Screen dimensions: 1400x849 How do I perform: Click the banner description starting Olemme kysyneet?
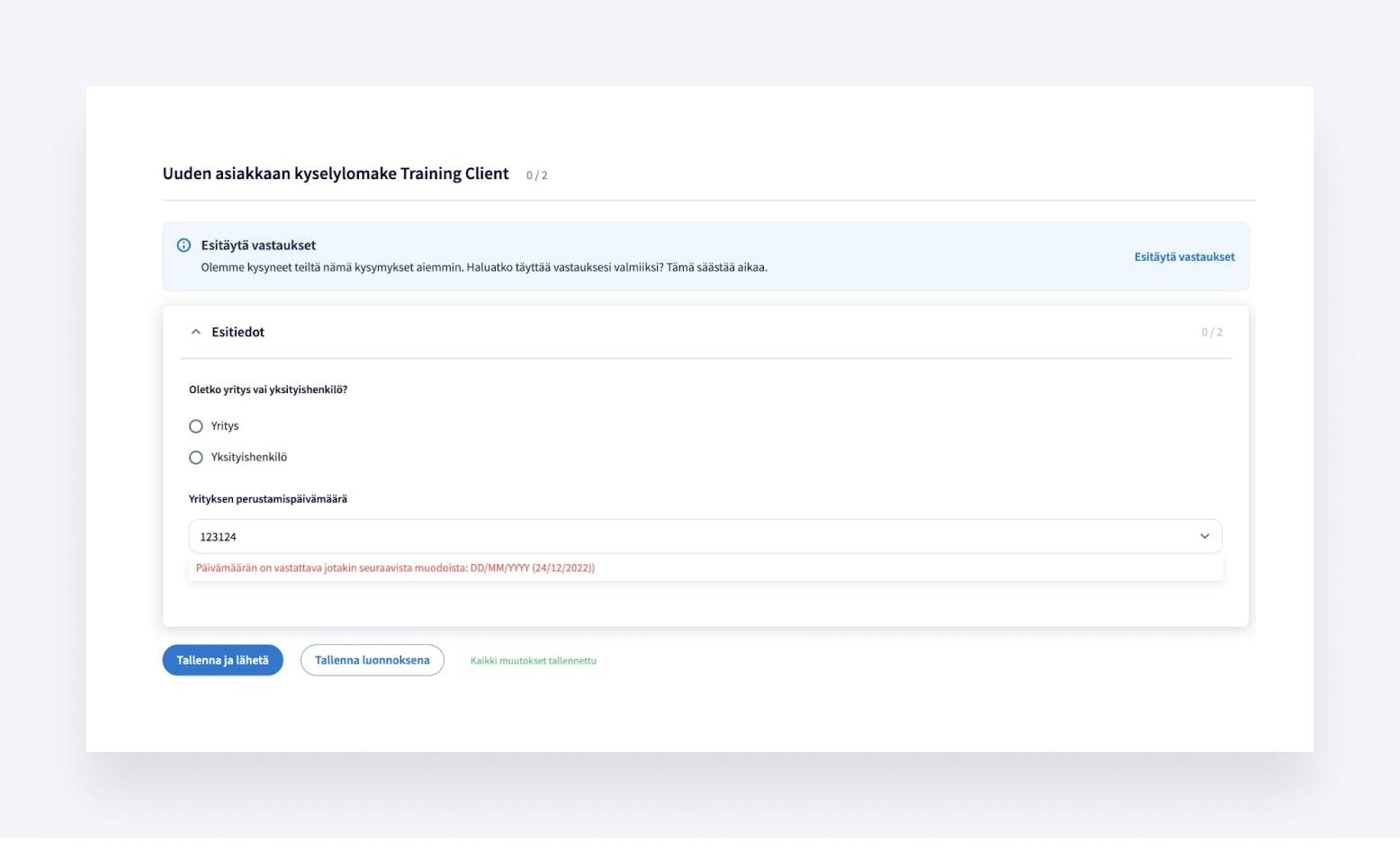coord(484,268)
